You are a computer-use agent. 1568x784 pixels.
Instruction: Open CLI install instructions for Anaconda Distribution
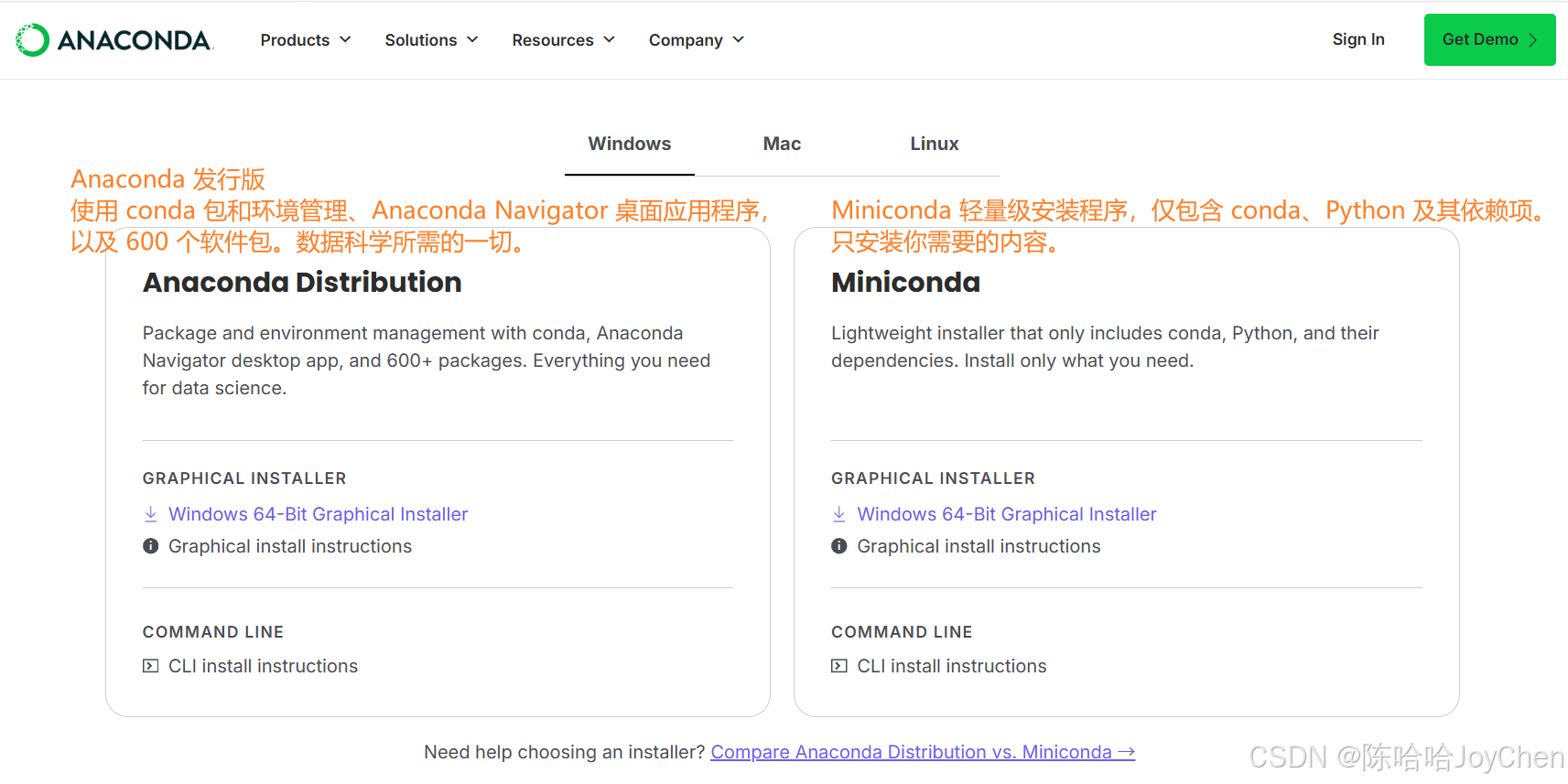(263, 666)
